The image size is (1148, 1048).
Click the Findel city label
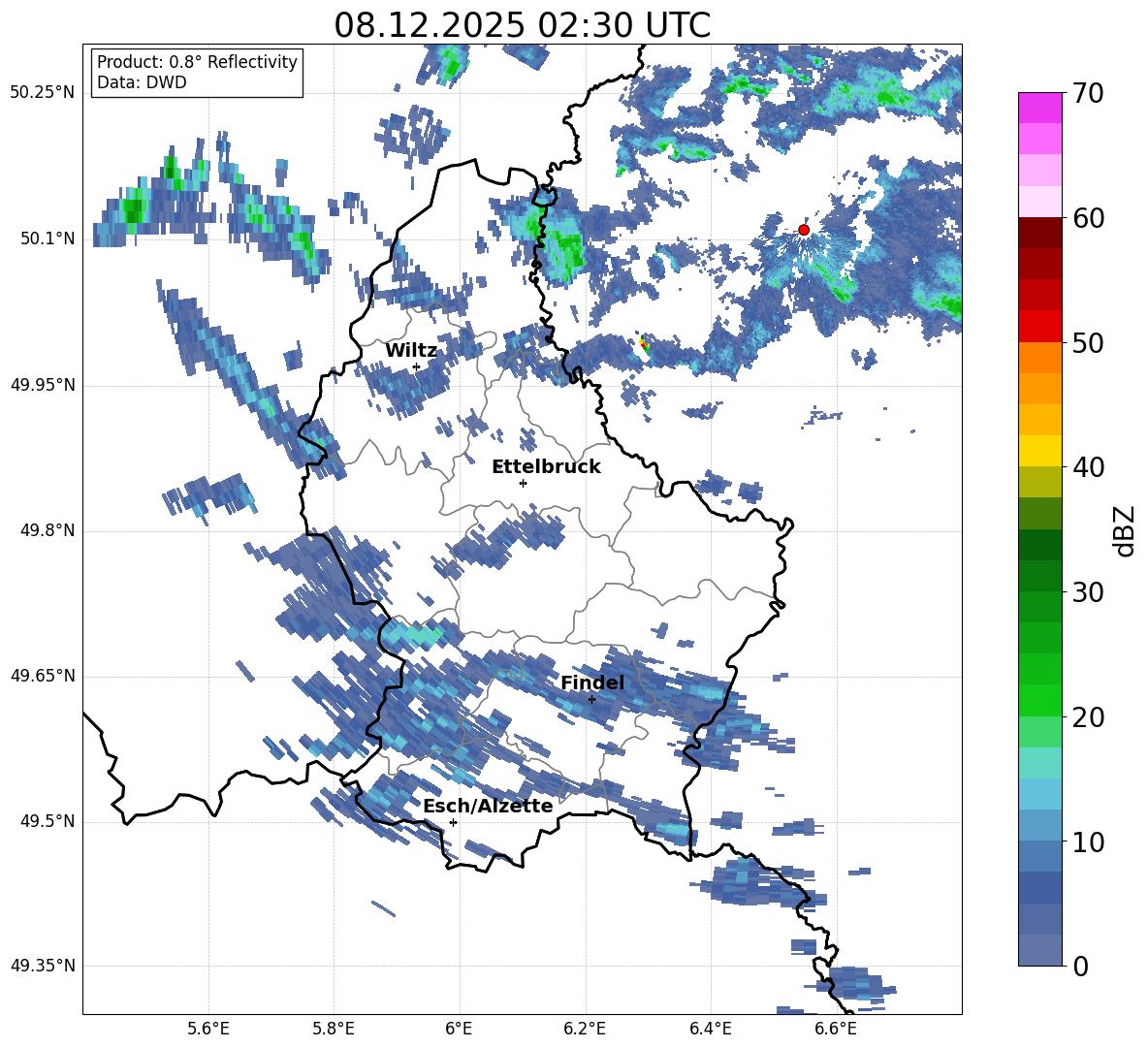(592, 683)
